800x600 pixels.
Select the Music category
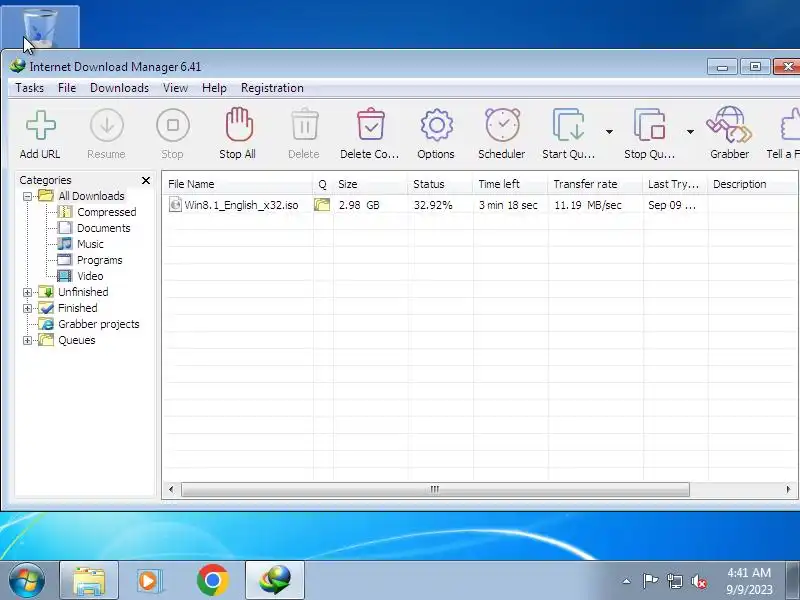pos(90,244)
